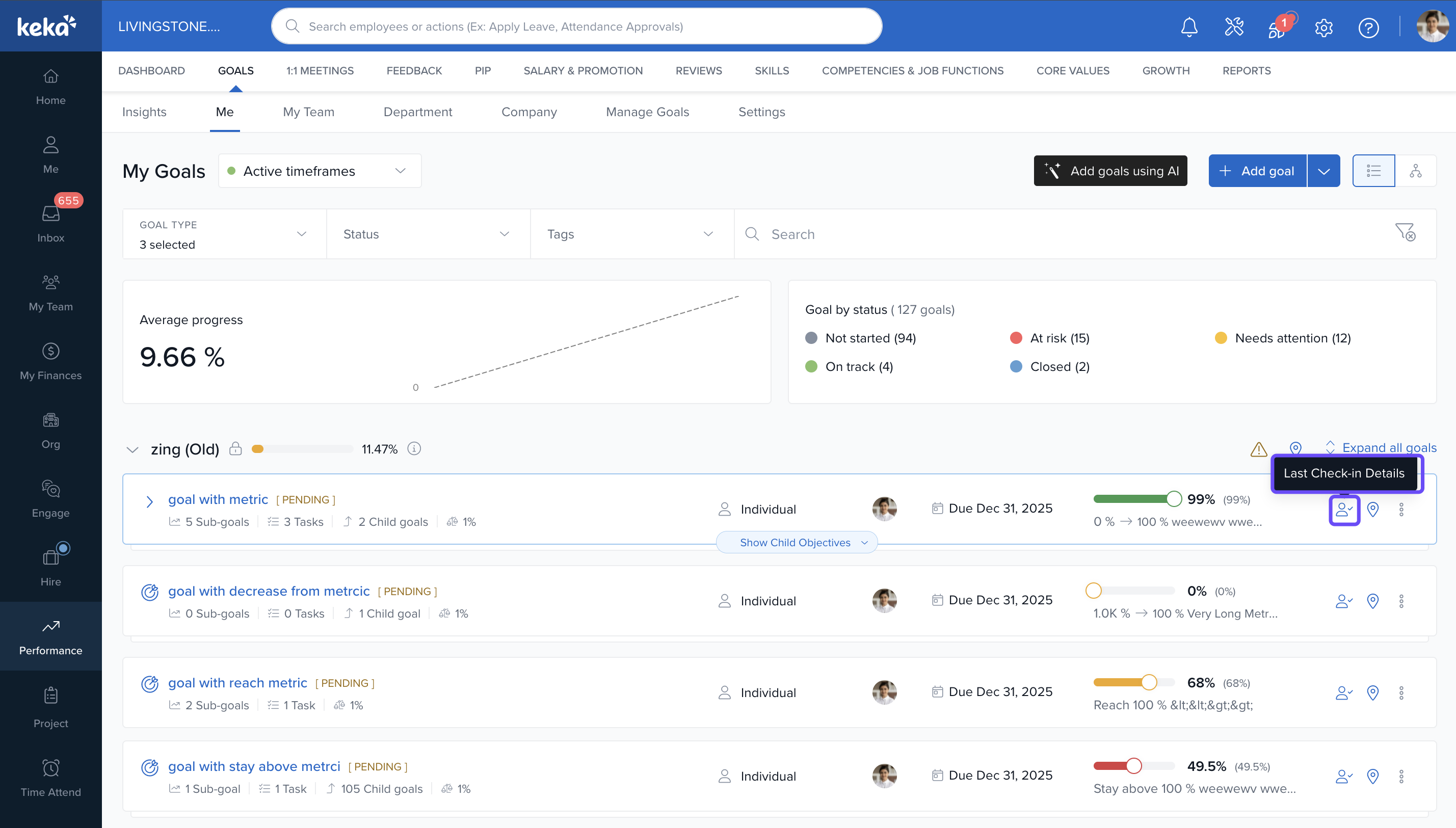Image resolution: width=1456 pixels, height=828 pixels.
Task: Open the kebab menu for goal with reach metric
Action: pos(1401,692)
